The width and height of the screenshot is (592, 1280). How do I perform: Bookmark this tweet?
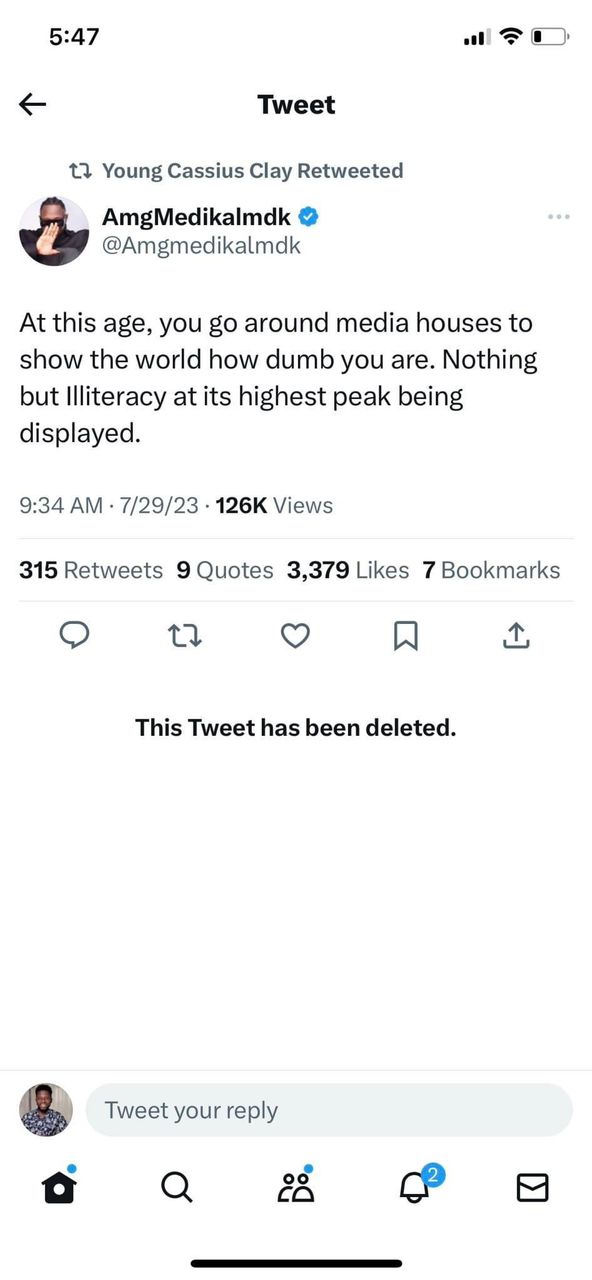click(x=405, y=635)
